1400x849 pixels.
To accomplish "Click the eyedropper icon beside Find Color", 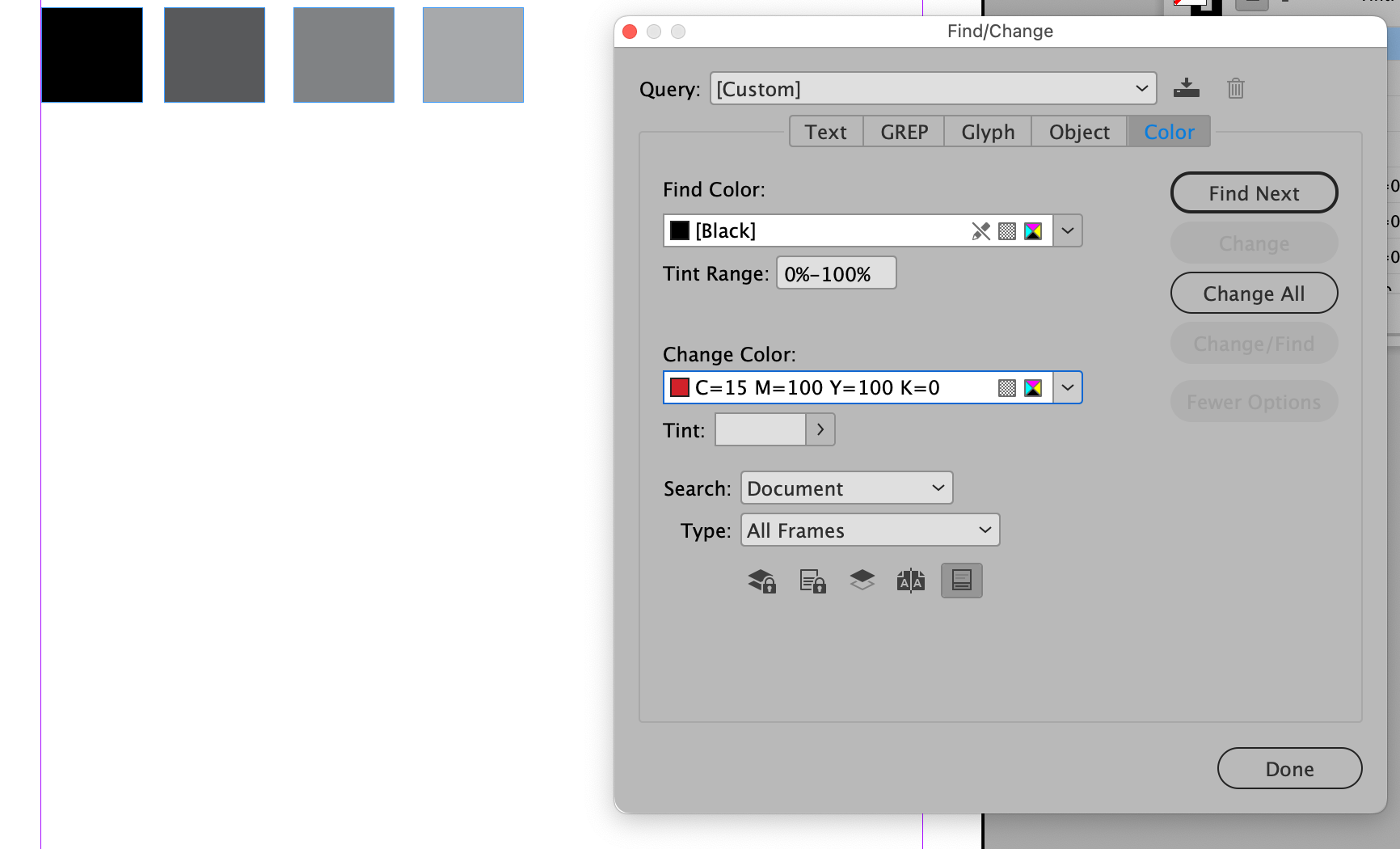I will (980, 230).
